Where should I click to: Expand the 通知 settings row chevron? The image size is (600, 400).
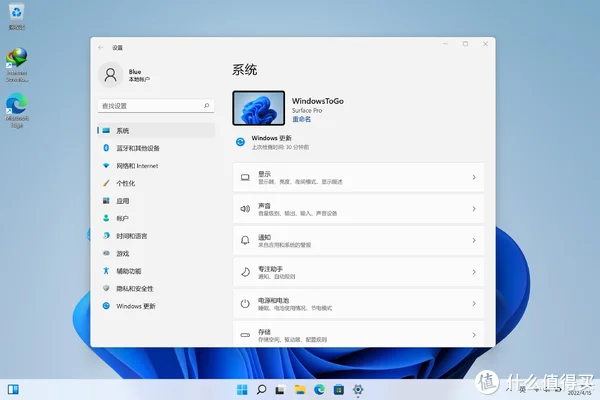(x=474, y=240)
